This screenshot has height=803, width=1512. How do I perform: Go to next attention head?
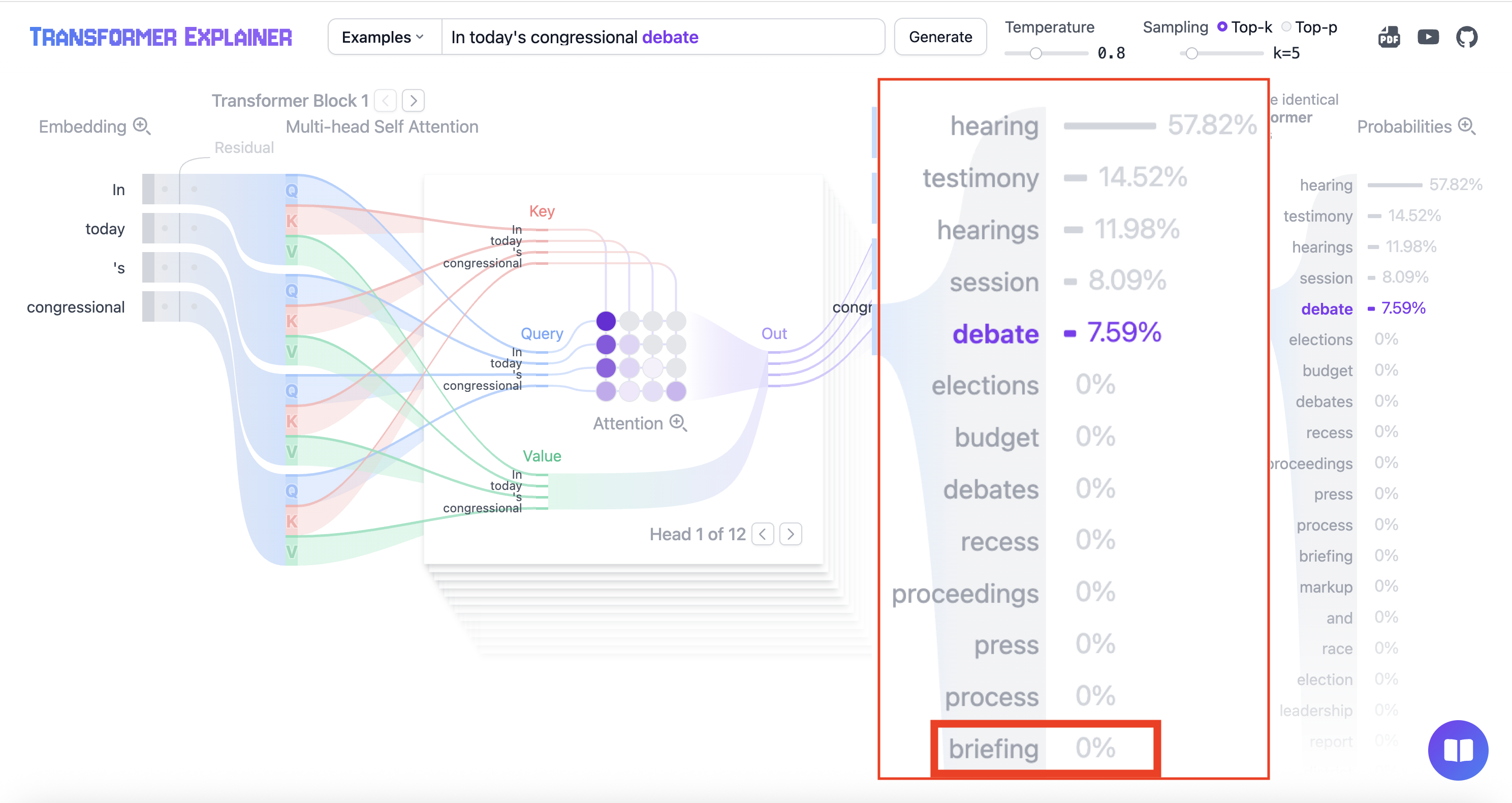791,534
